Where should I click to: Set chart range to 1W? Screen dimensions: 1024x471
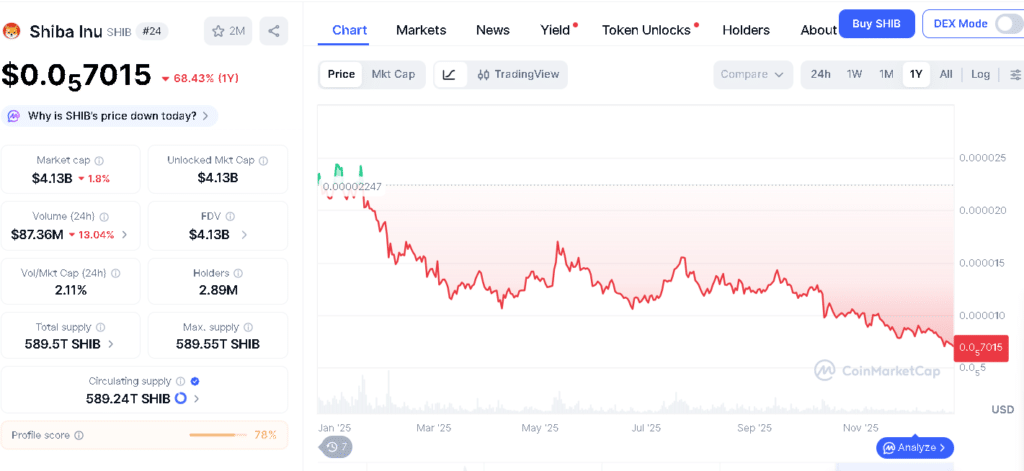[x=854, y=74]
